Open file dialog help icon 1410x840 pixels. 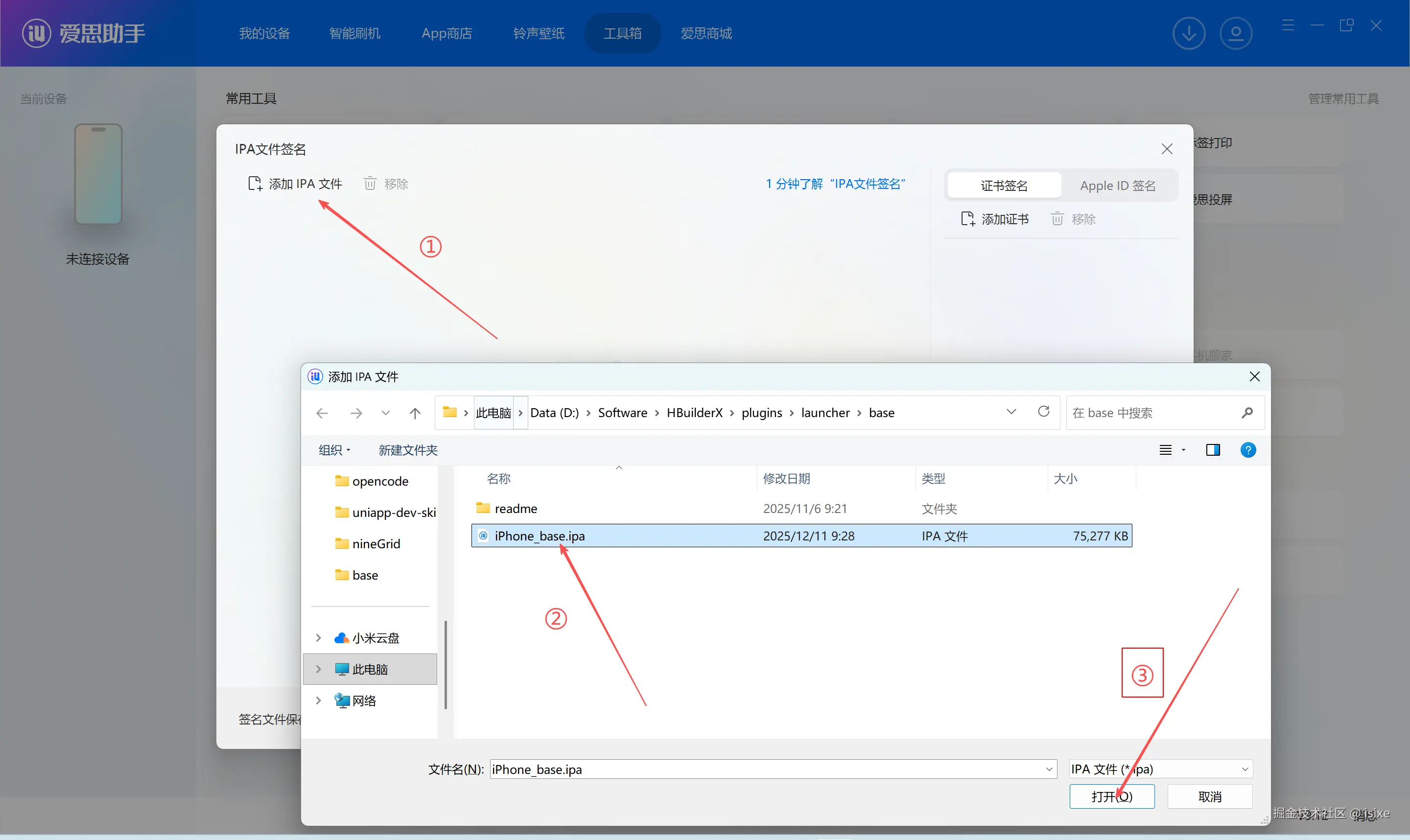[1247, 450]
